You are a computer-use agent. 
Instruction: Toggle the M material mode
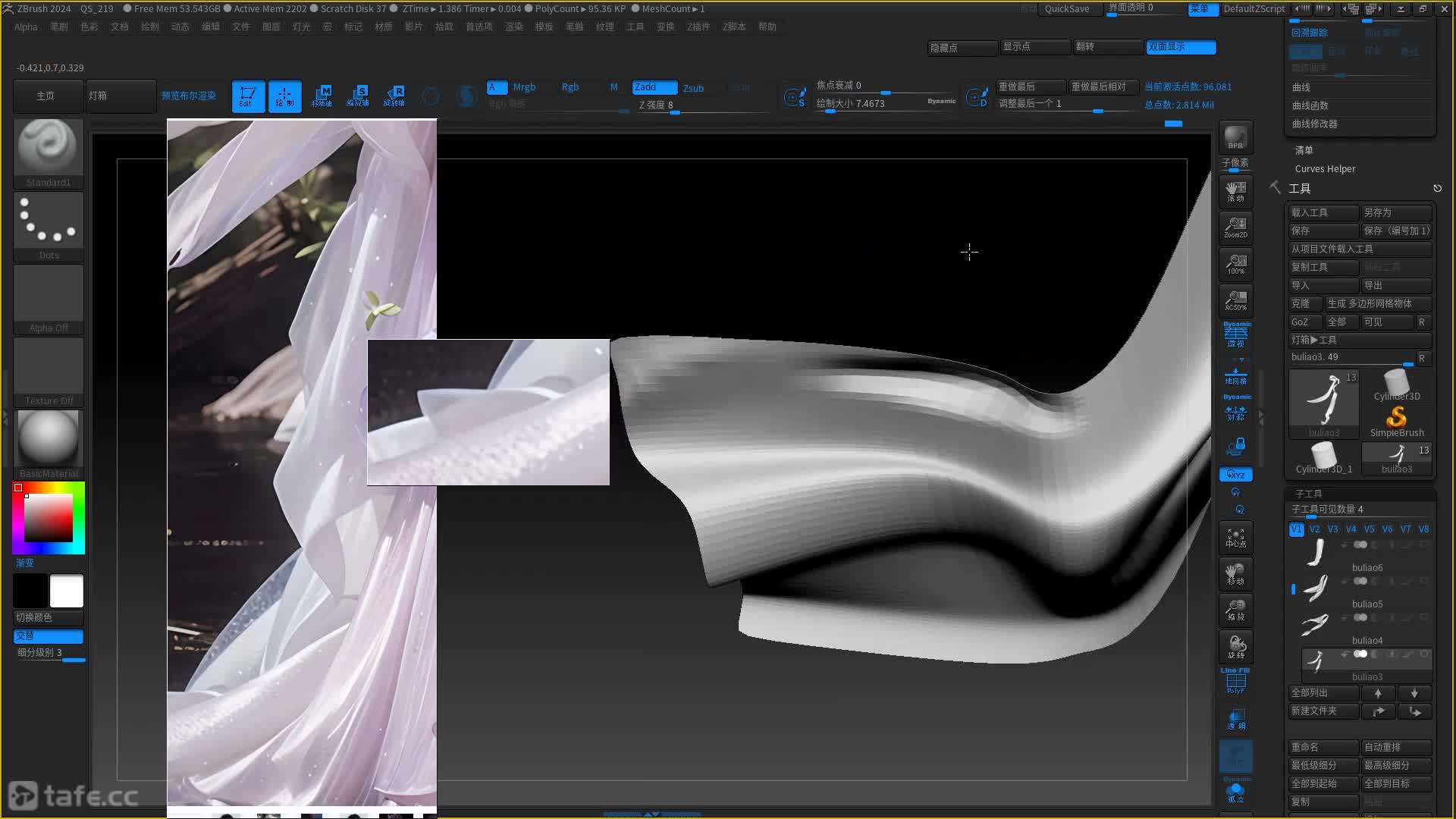613,87
